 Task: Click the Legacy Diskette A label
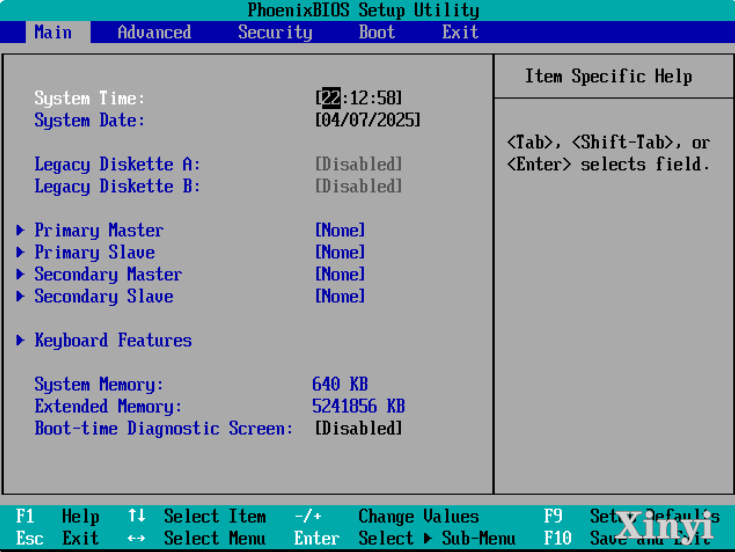point(117,164)
